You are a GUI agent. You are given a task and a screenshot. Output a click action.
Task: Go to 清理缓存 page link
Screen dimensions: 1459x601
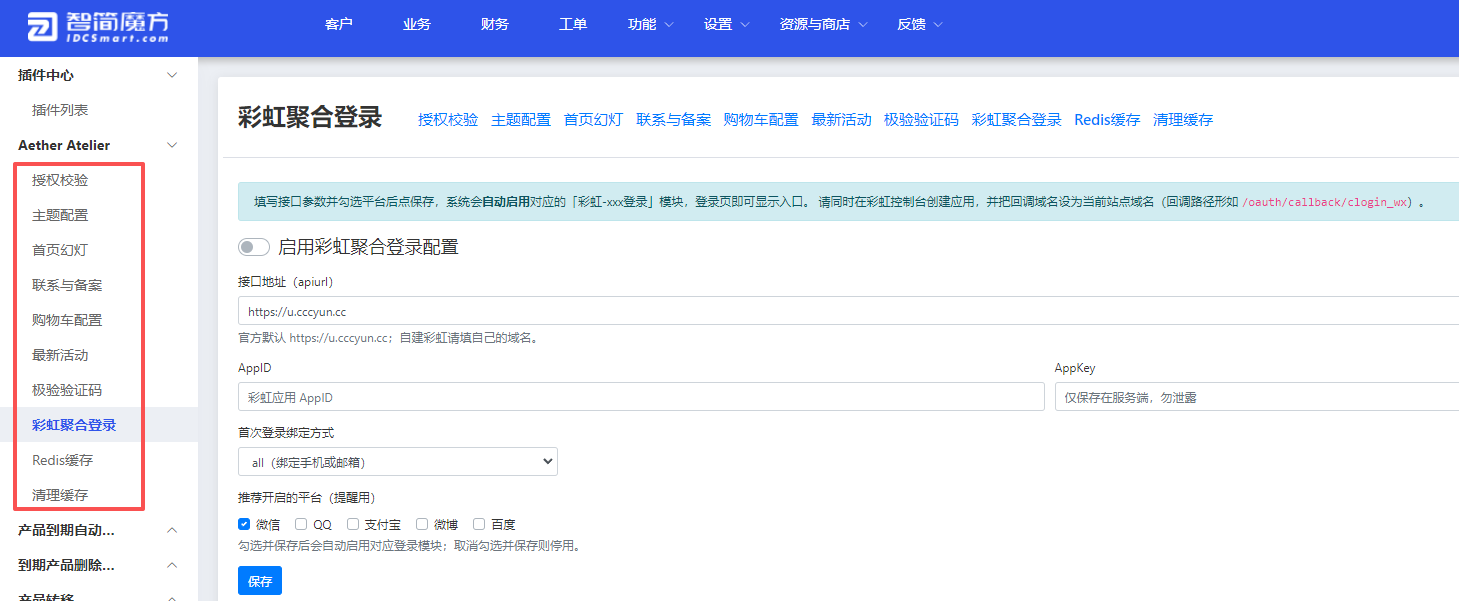(1183, 120)
